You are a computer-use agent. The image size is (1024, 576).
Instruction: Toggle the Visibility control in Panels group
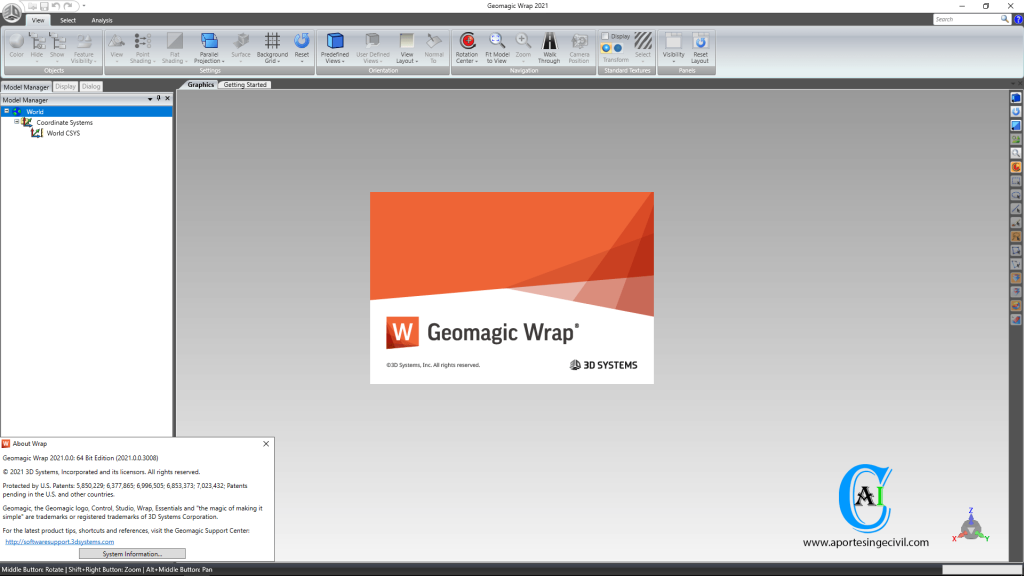point(672,45)
